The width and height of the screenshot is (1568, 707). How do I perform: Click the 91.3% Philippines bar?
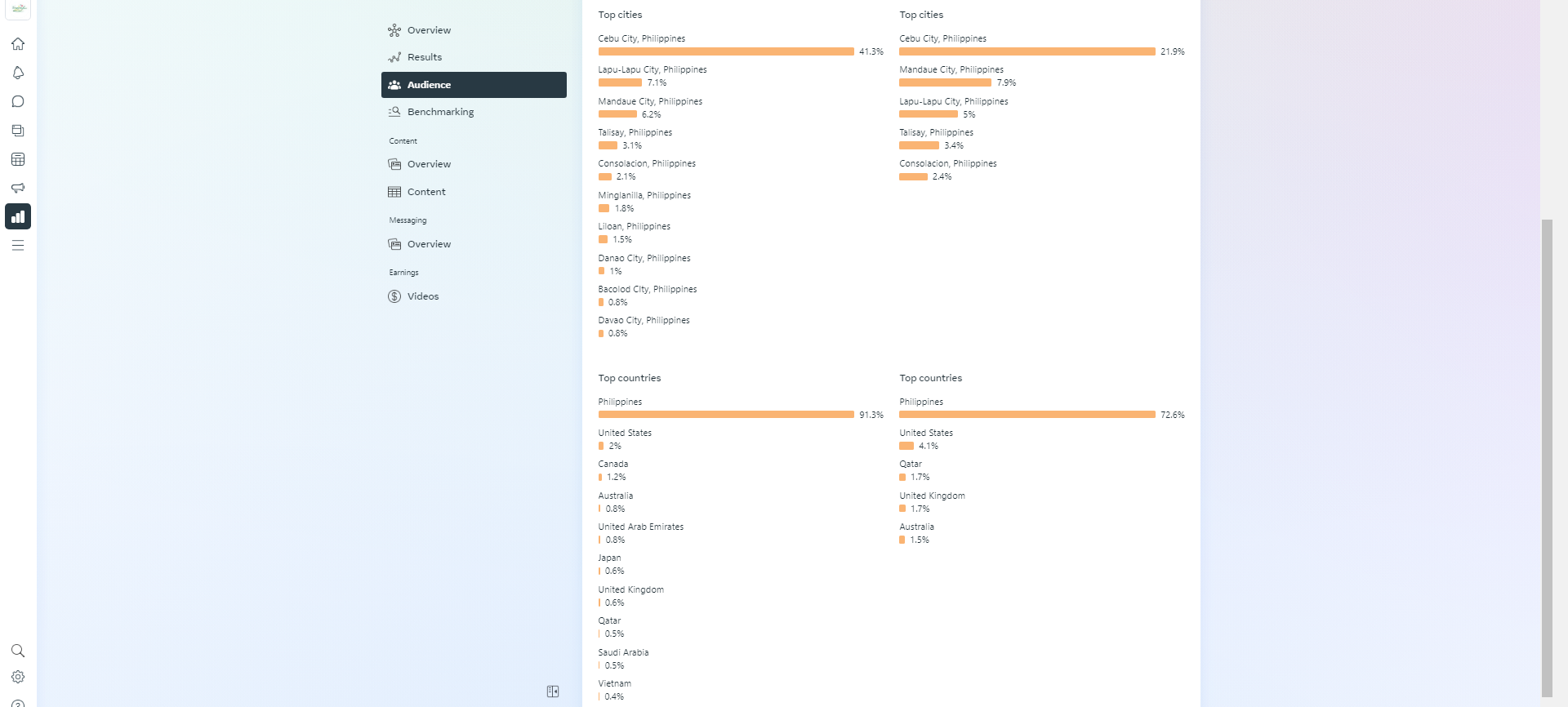click(726, 415)
